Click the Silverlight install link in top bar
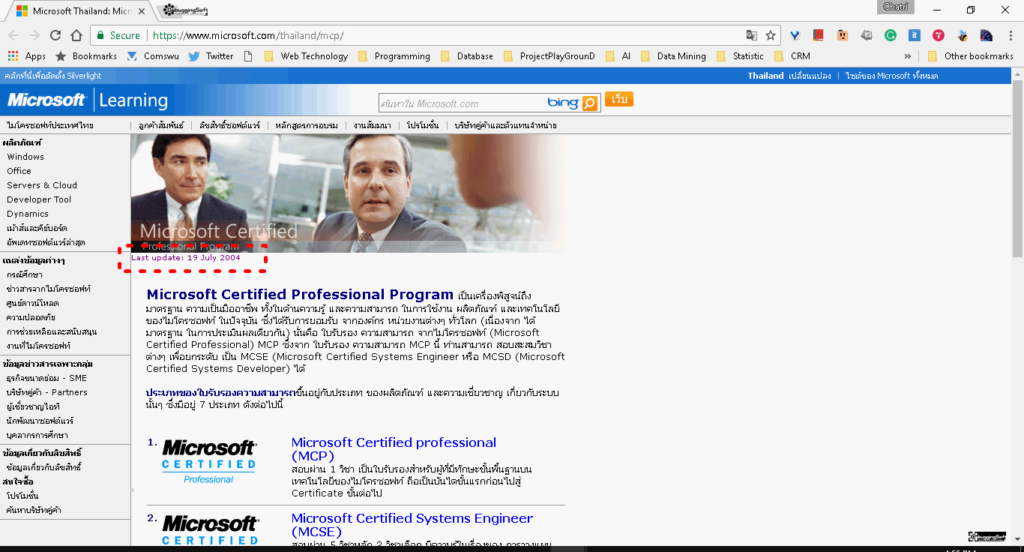This screenshot has width=1024, height=552. [x=53, y=76]
